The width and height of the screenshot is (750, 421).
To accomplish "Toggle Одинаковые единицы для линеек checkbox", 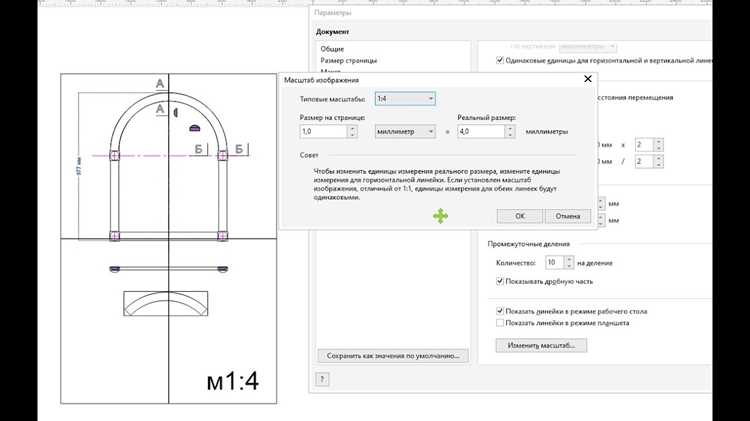I will 500,60.
